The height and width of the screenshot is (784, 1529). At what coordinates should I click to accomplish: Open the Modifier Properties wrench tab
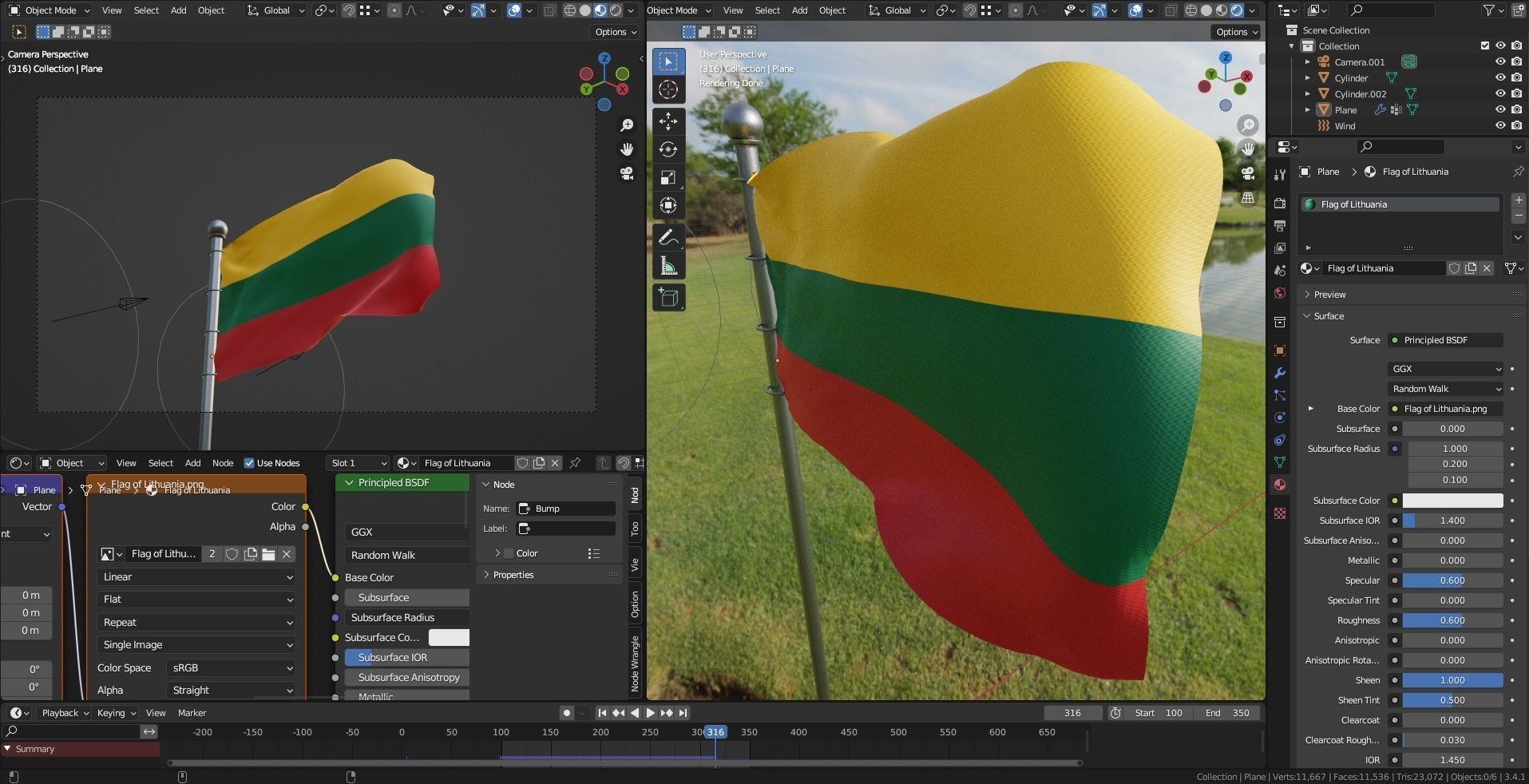[1280, 373]
